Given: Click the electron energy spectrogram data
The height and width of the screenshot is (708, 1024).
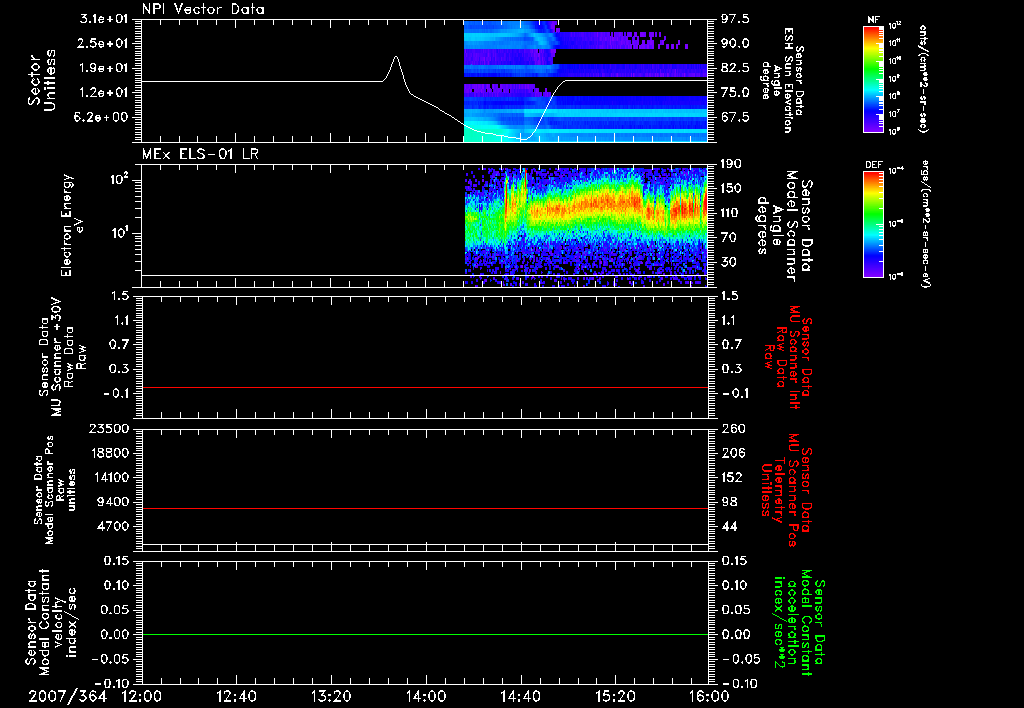Looking at the screenshot, I should click(586, 226).
